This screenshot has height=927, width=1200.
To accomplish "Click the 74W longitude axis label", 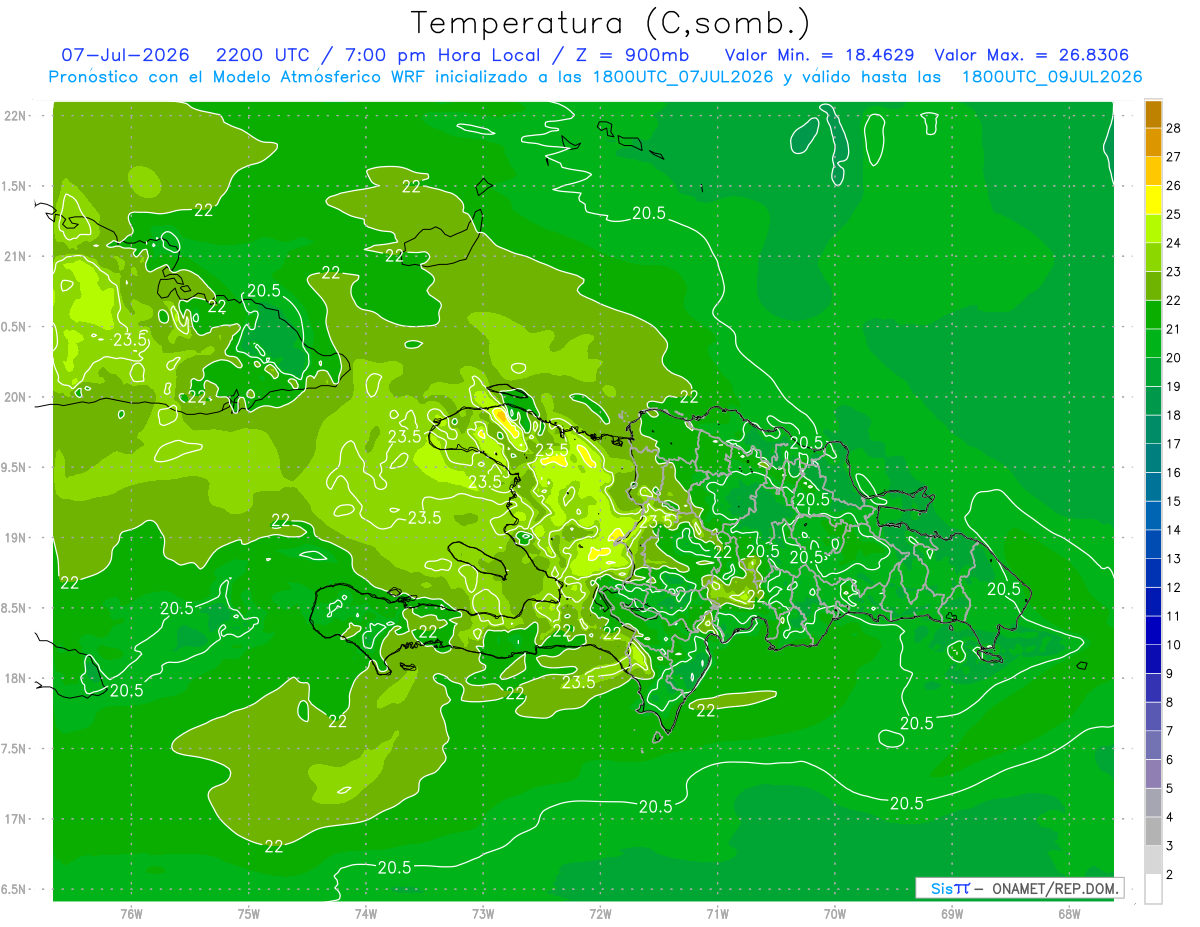I will (x=365, y=914).
